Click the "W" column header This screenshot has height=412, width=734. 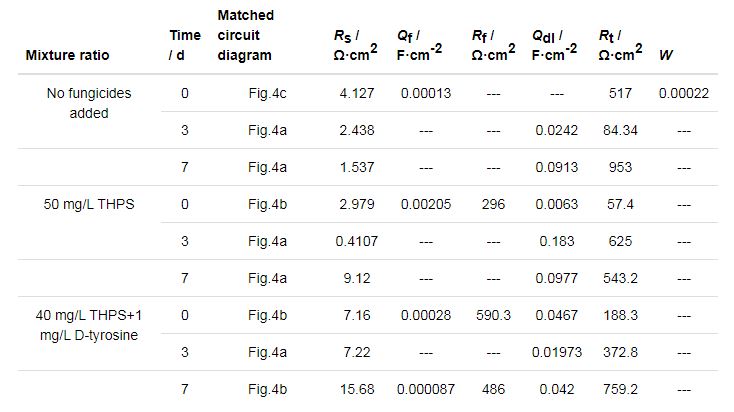point(665,54)
